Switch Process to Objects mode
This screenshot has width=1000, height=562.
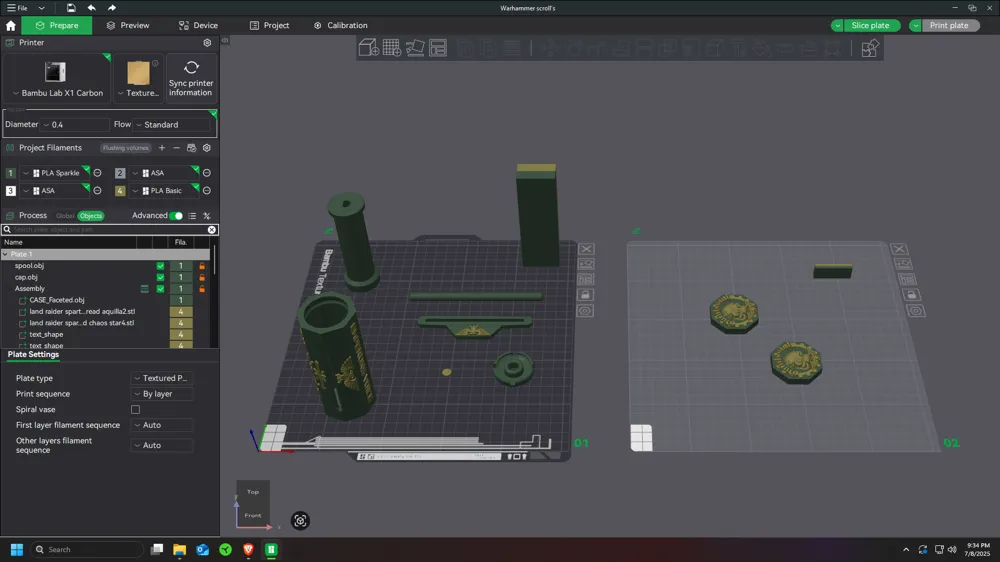(x=91, y=216)
